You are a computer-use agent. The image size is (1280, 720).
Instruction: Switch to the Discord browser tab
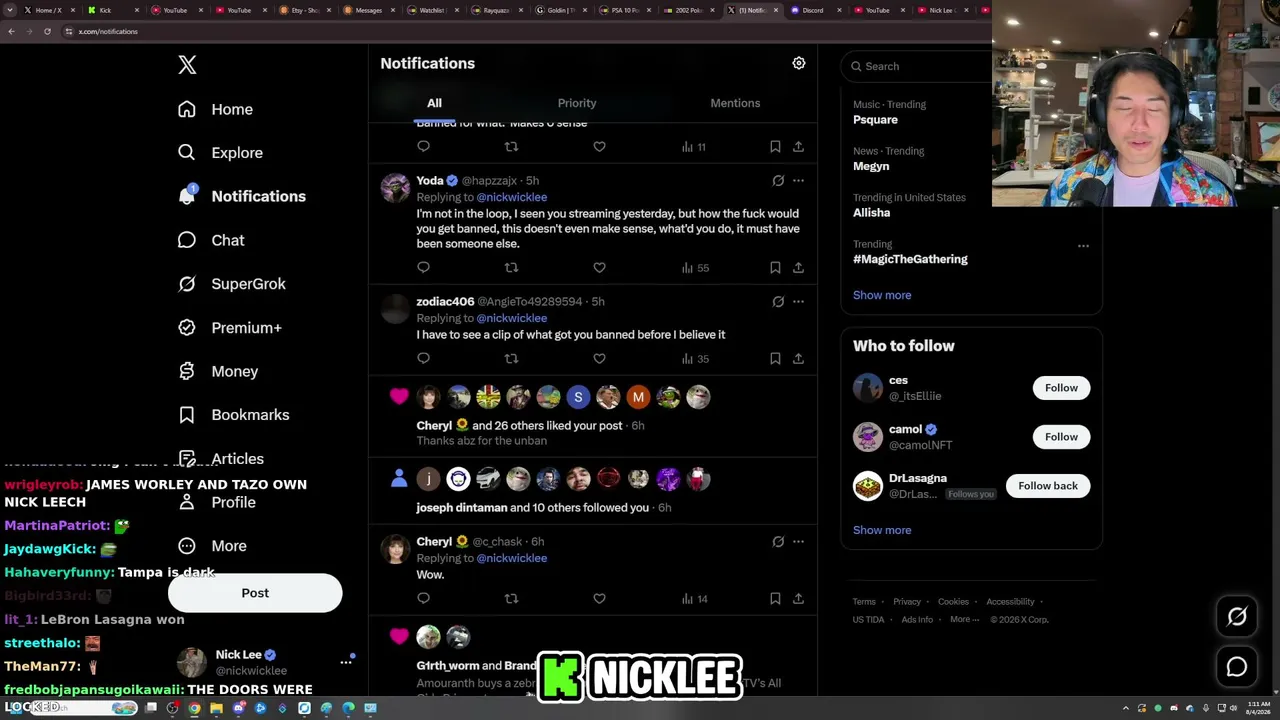click(x=816, y=10)
